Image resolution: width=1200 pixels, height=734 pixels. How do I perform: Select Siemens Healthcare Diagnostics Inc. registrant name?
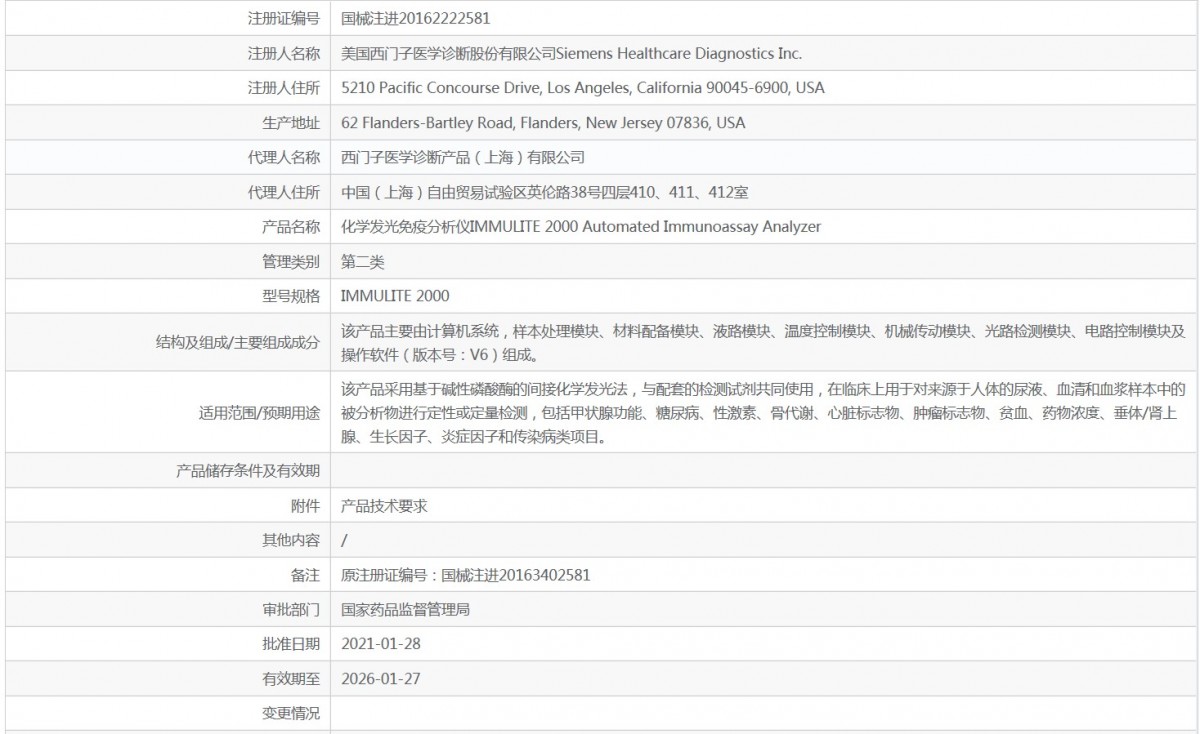(571, 53)
